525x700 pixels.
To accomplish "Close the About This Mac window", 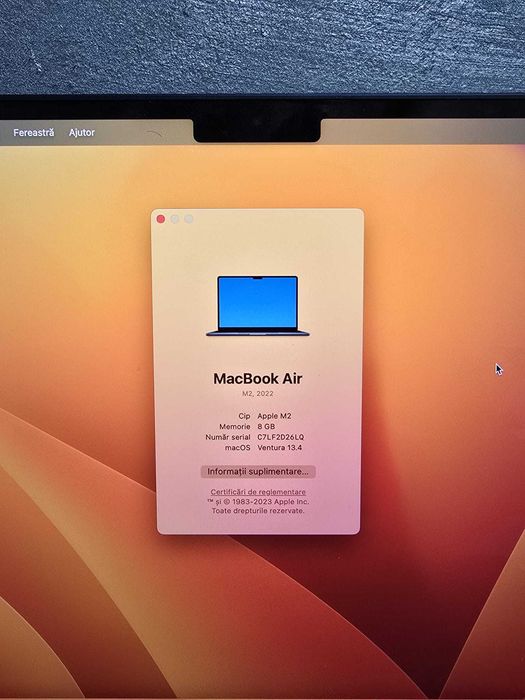I will coord(161,219).
